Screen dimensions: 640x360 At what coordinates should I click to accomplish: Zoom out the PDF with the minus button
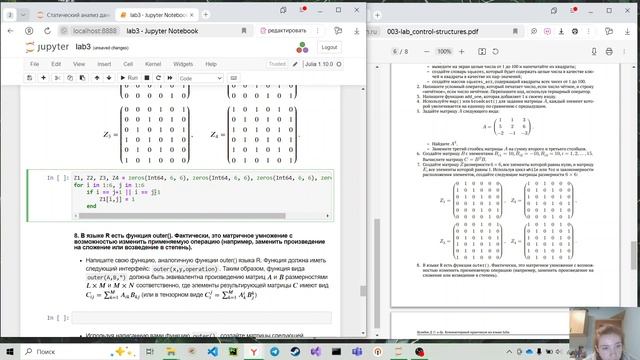tap(427, 52)
